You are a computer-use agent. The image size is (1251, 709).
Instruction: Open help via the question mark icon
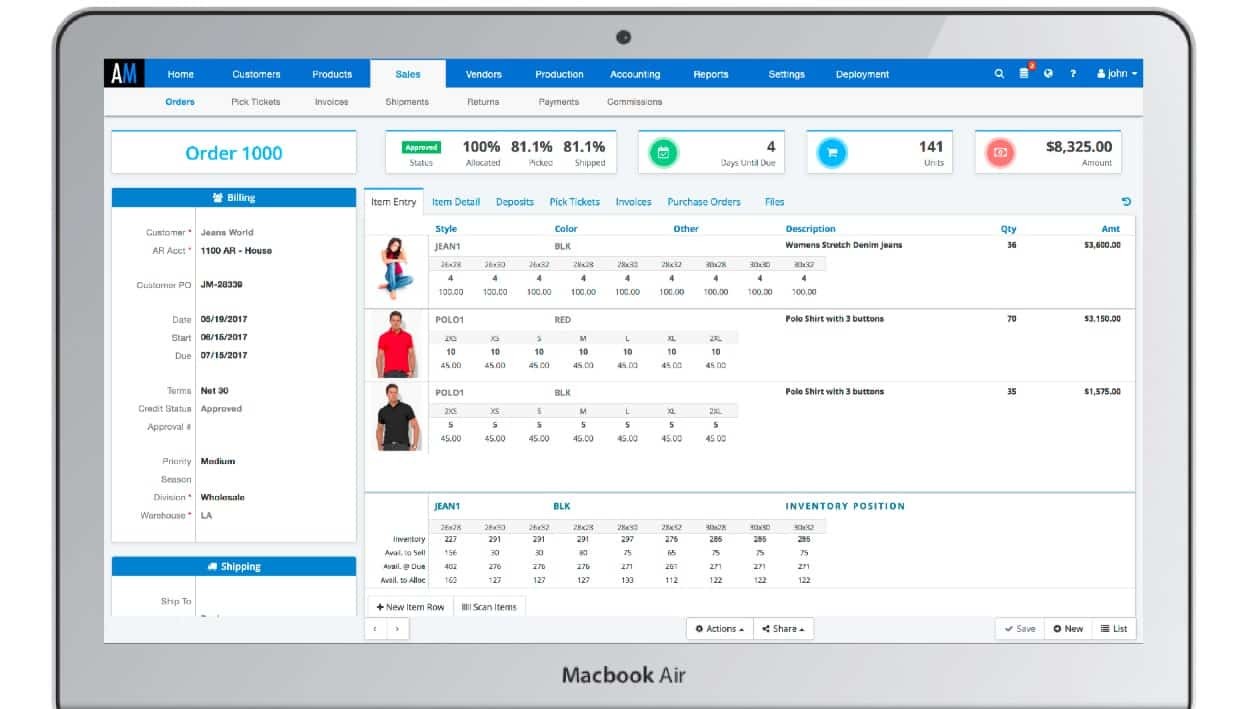pyautogui.click(x=1071, y=74)
